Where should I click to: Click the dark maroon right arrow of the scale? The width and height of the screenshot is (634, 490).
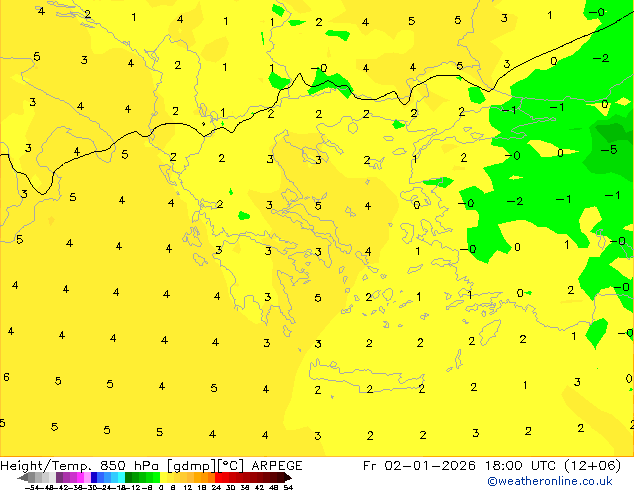(x=288, y=477)
